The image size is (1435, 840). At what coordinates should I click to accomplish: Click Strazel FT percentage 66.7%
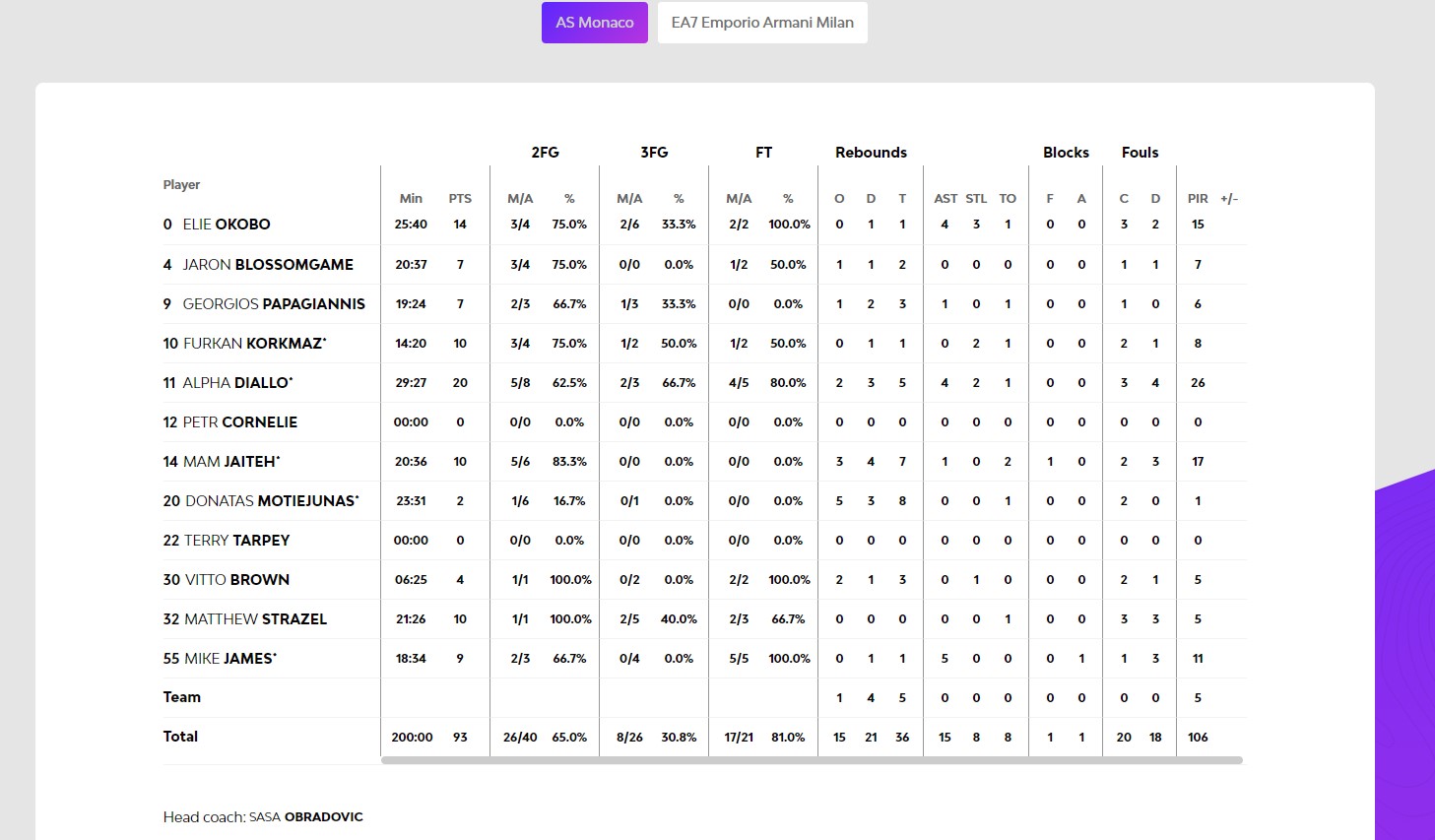(x=788, y=618)
